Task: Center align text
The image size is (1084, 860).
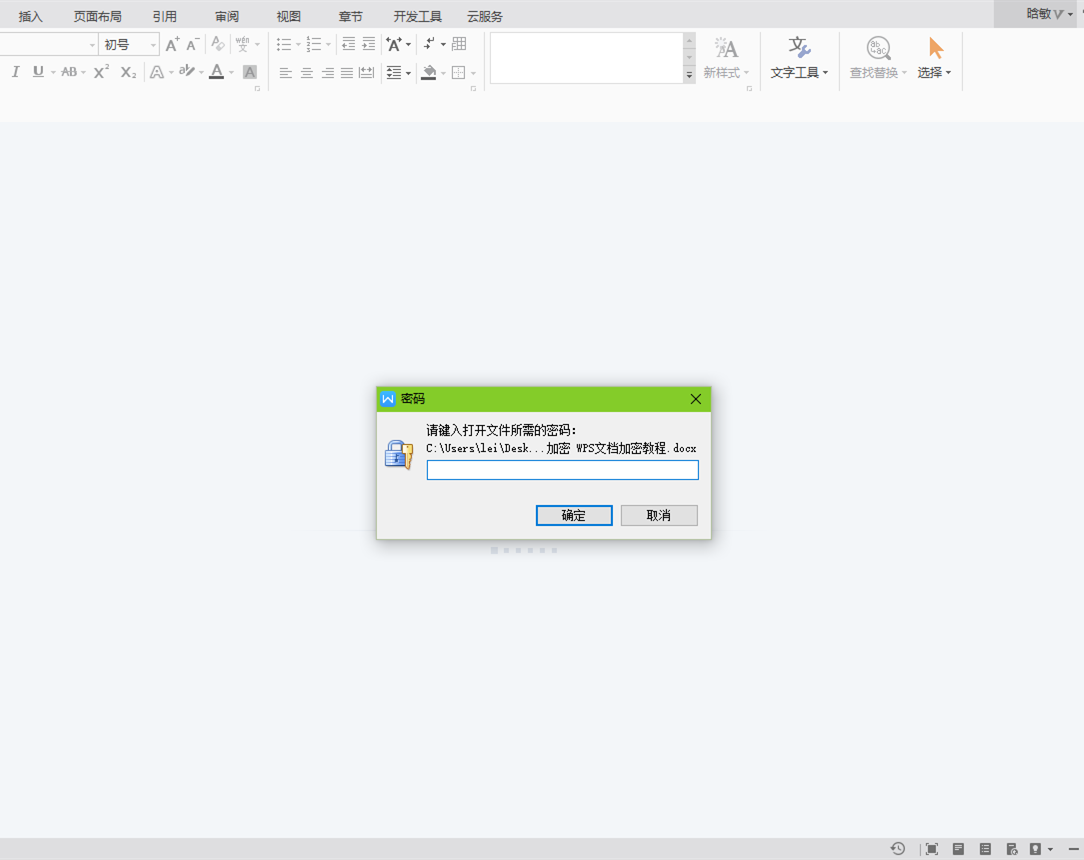Action: pos(307,72)
